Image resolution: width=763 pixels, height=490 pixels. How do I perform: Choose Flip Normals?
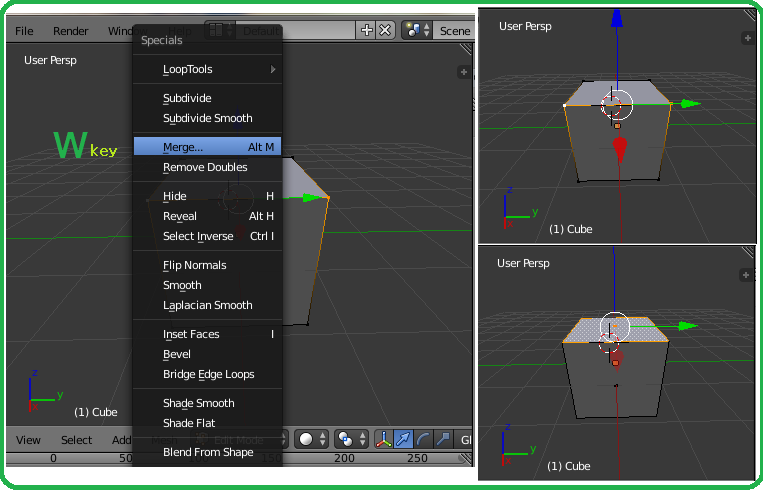(207, 265)
